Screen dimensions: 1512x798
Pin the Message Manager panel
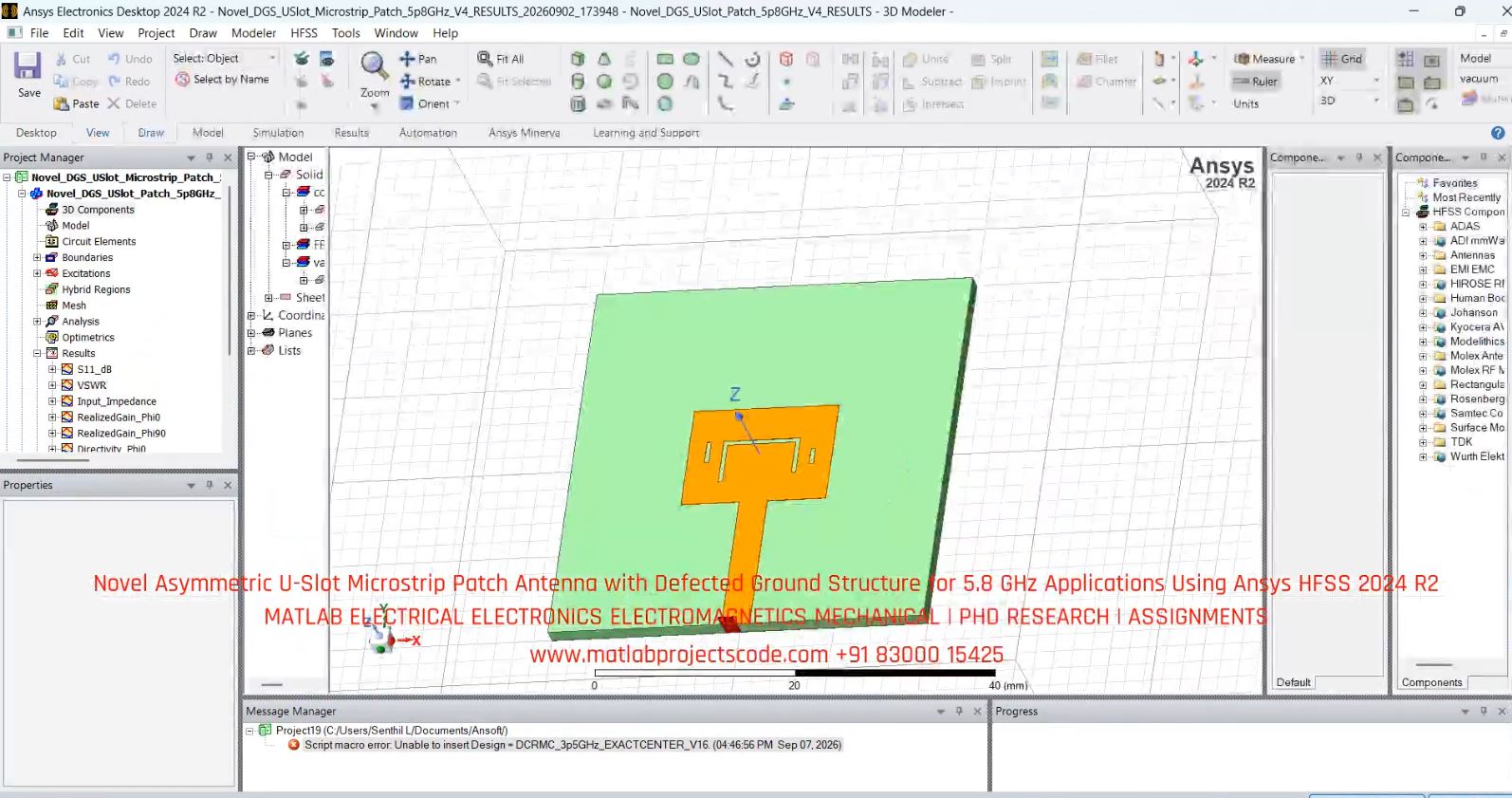click(959, 711)
